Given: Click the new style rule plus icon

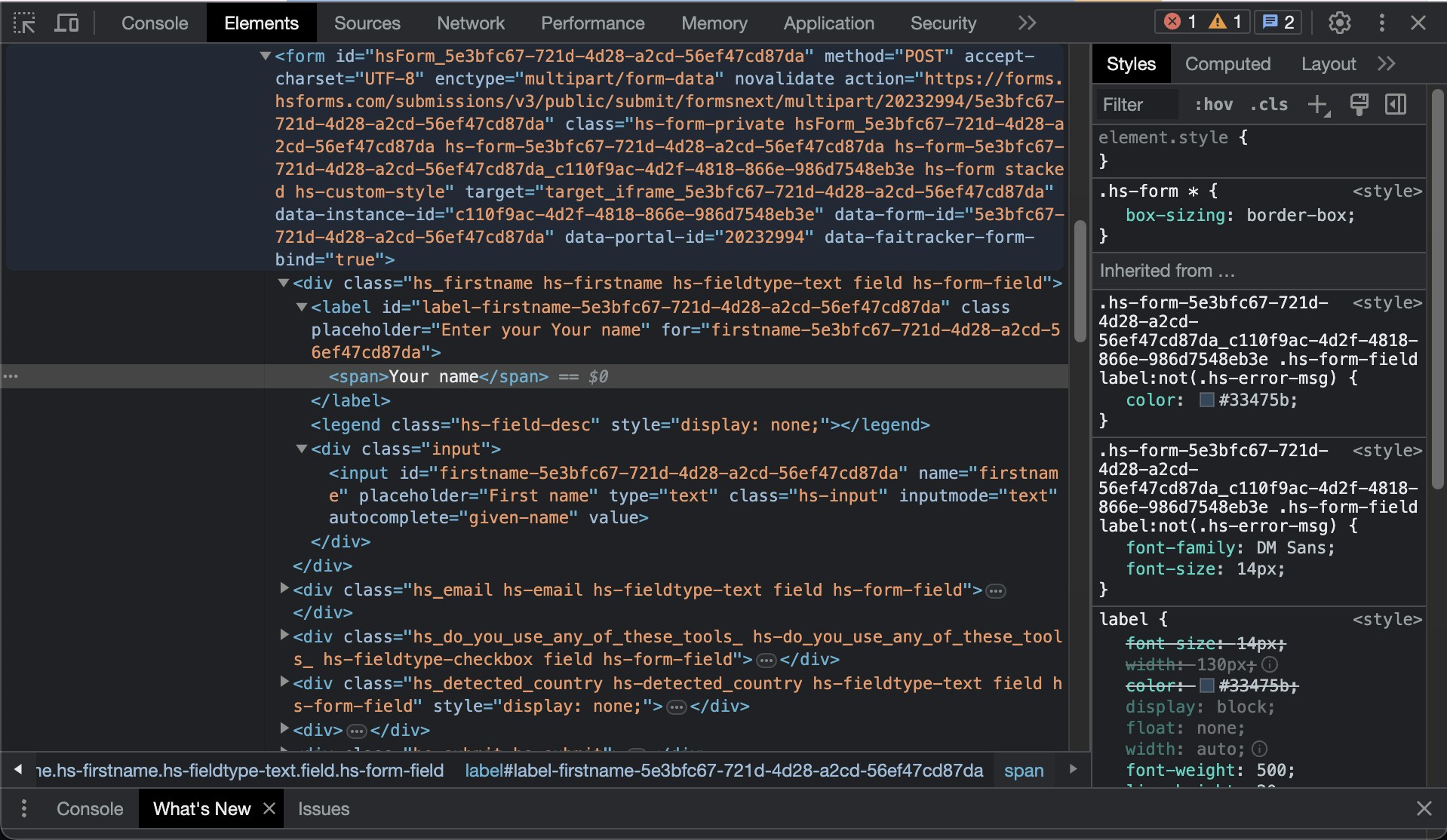Looking at the screenshot, I should click(x=1317, y=105).
